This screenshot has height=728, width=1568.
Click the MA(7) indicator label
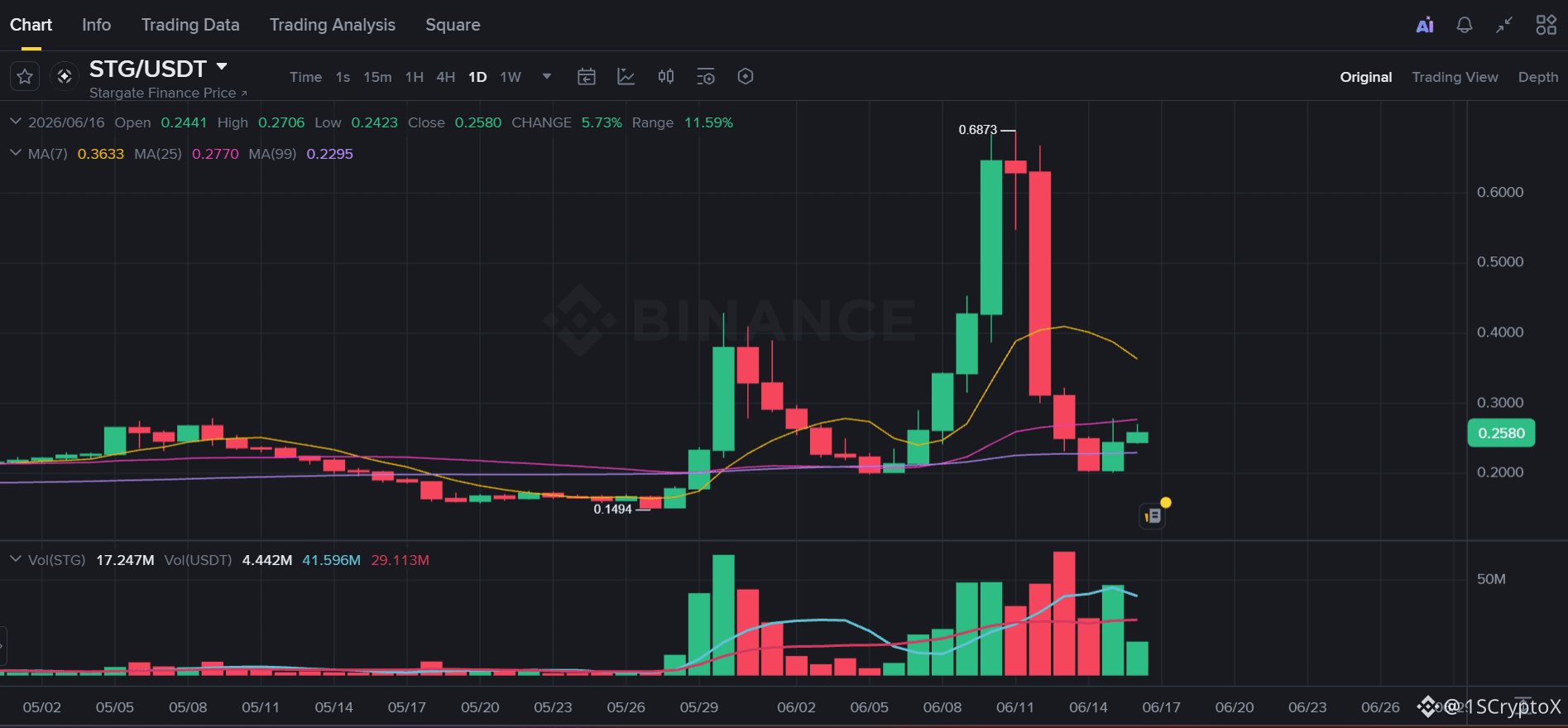pyautogui.click(x=48, y=154)
